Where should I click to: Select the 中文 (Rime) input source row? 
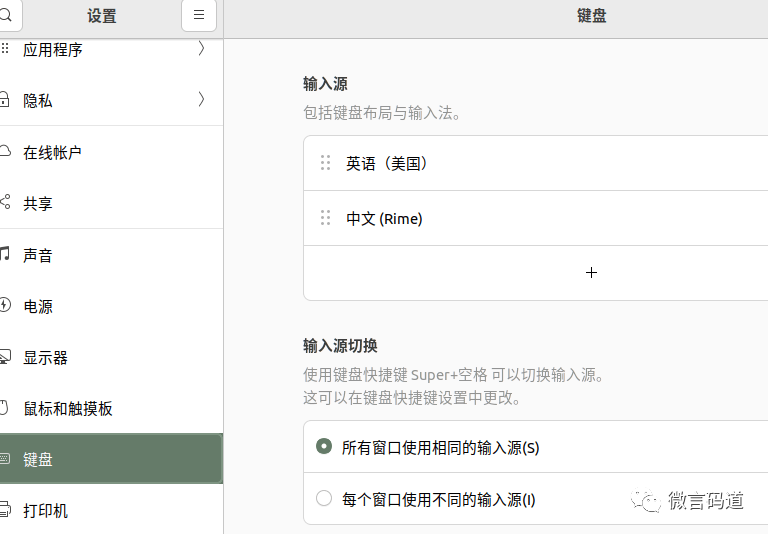(x=500, y=218)
